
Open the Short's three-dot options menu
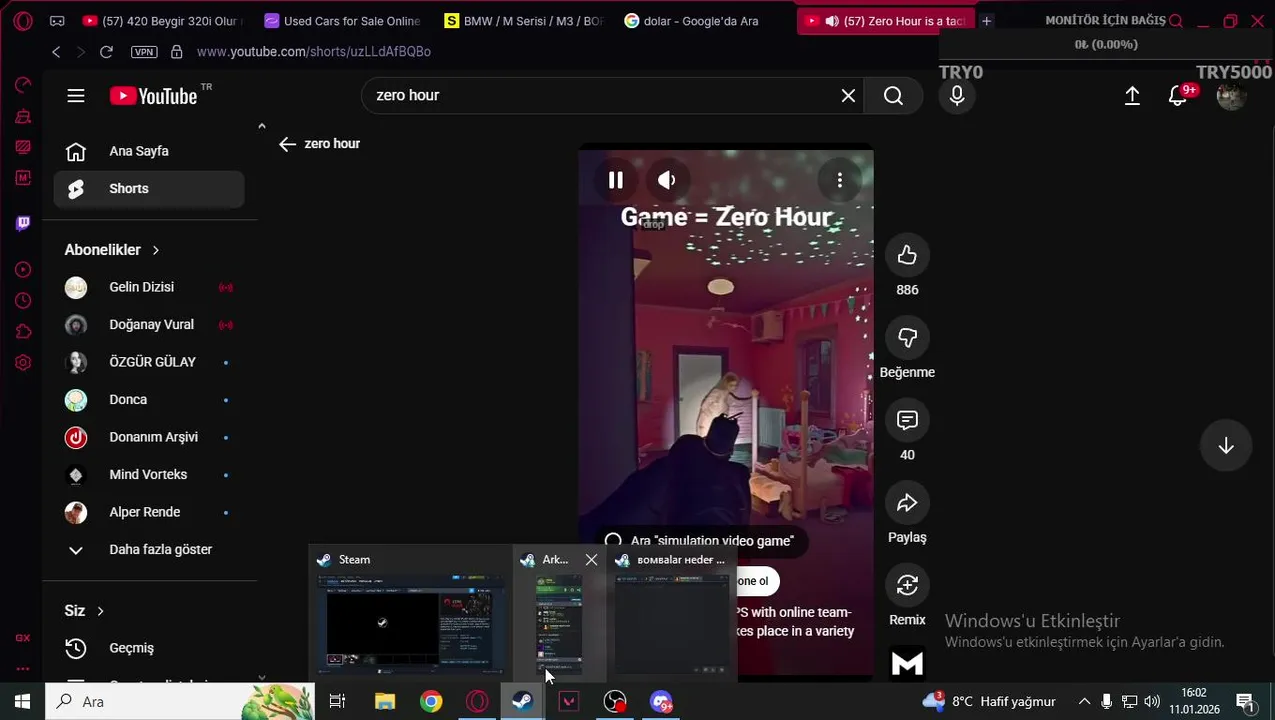tap(840, 180)
